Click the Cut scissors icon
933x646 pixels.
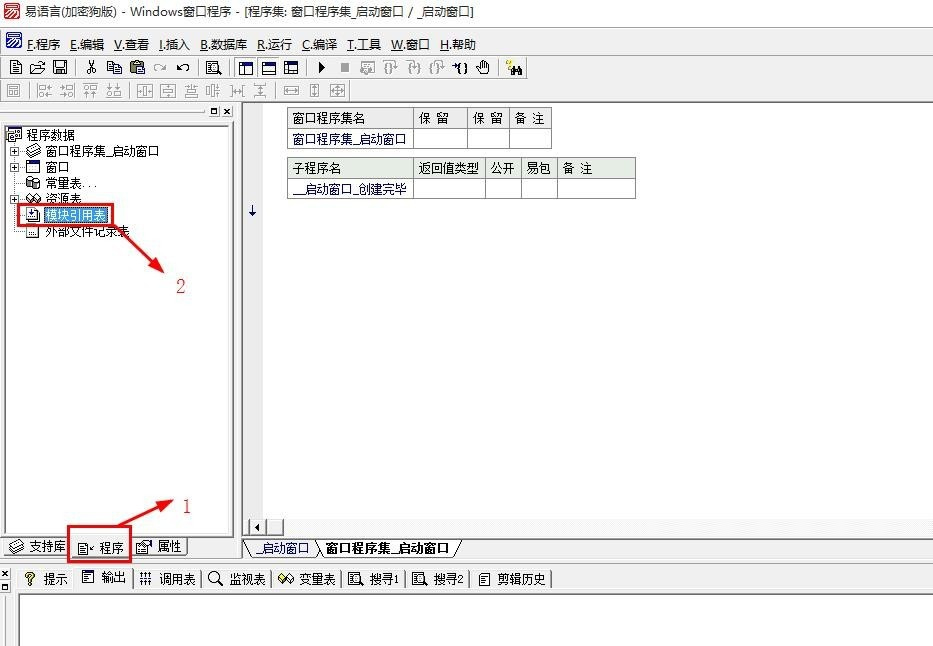(91, 68)
